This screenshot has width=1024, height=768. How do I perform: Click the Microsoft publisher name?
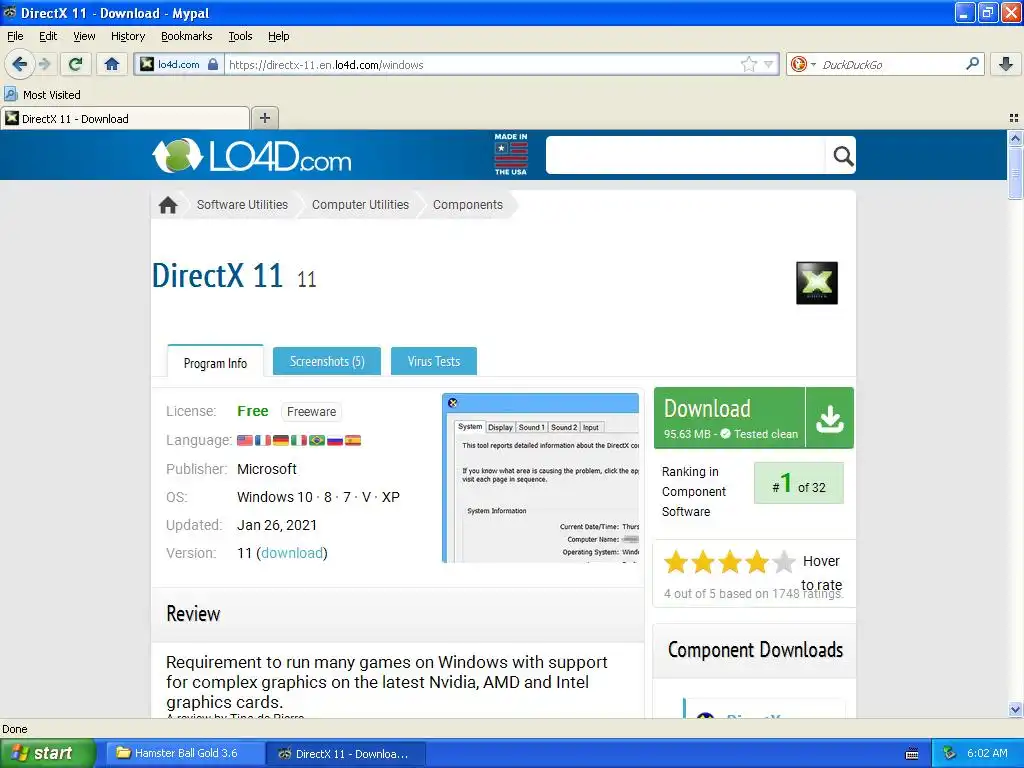(266, 469)
